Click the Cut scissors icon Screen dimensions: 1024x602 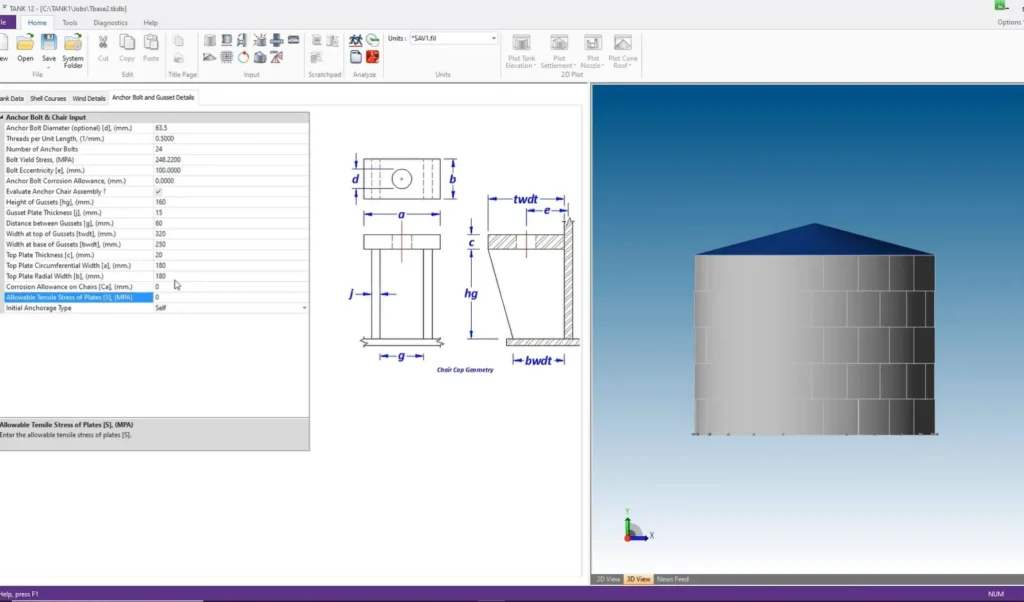(103, 43)
